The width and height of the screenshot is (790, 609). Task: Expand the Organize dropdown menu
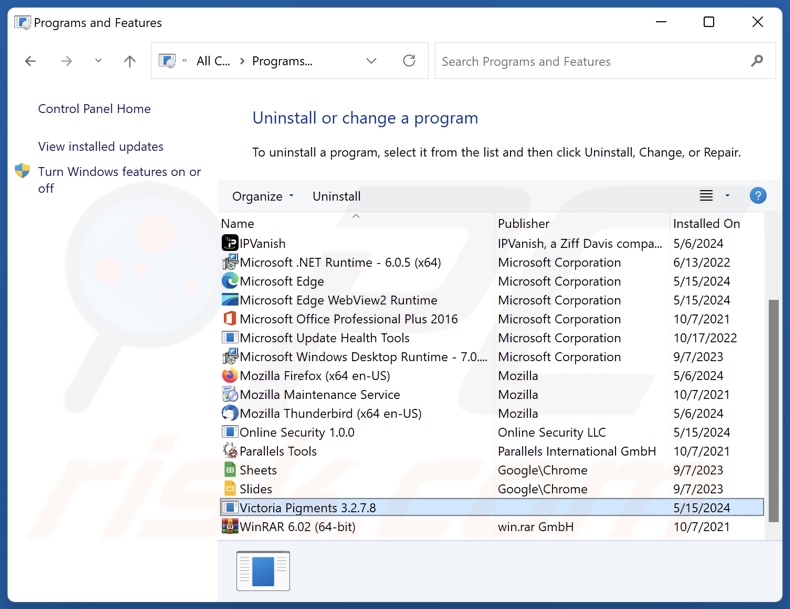coord(263,196)
